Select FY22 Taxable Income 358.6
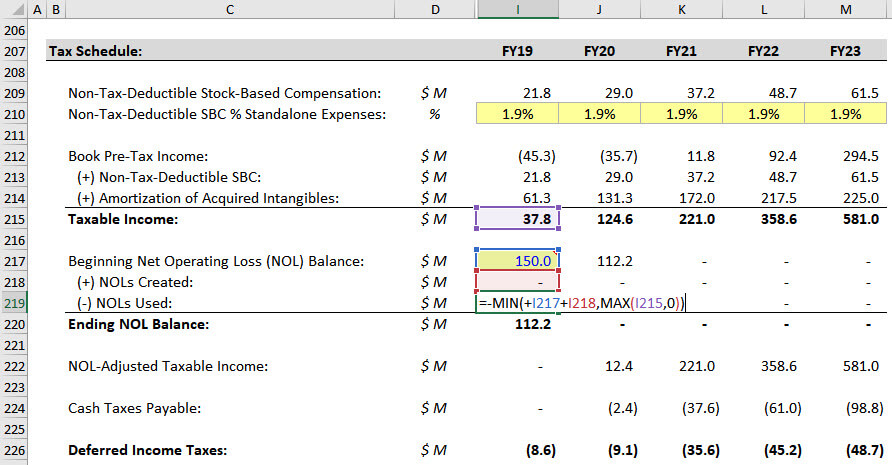This screenshot has width=892, height=465. coord(779,219)
